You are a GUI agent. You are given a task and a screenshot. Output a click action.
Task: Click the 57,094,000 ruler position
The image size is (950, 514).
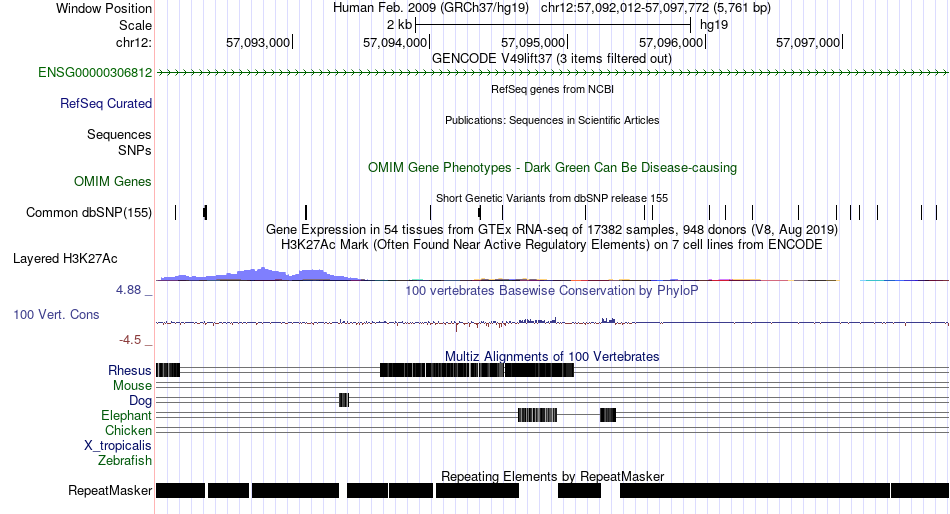pos(395,42)
